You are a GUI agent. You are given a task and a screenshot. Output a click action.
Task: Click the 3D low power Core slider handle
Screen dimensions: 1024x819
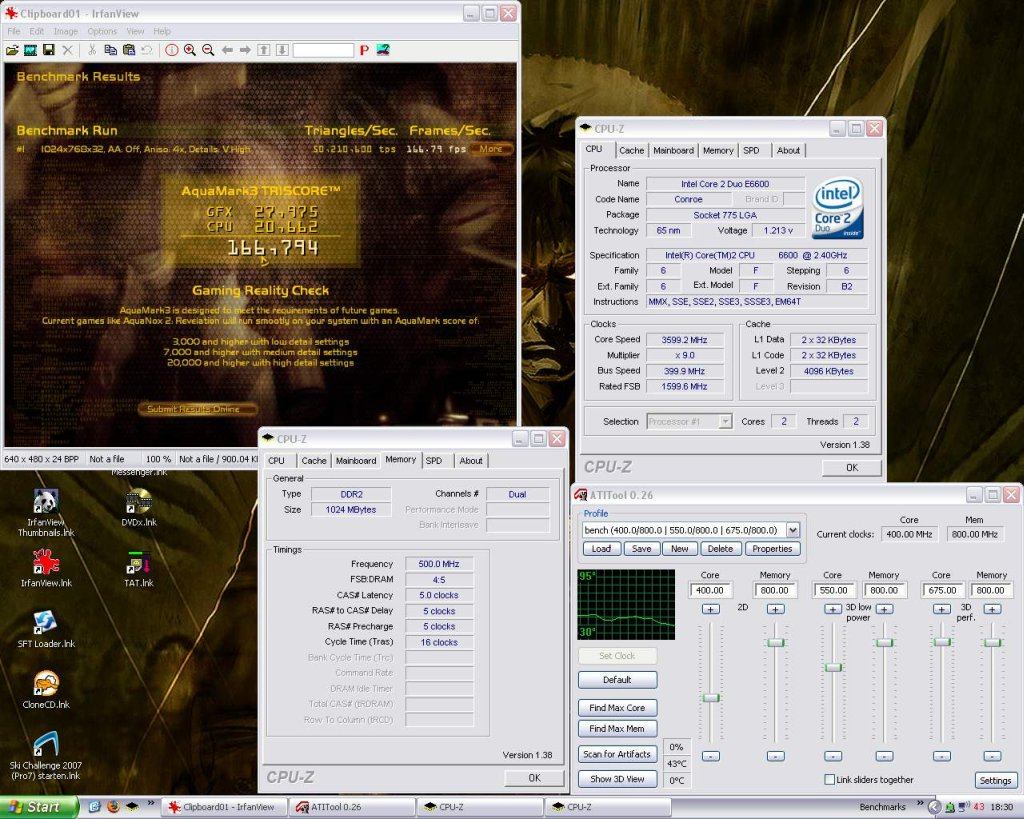tap(833, 667)
